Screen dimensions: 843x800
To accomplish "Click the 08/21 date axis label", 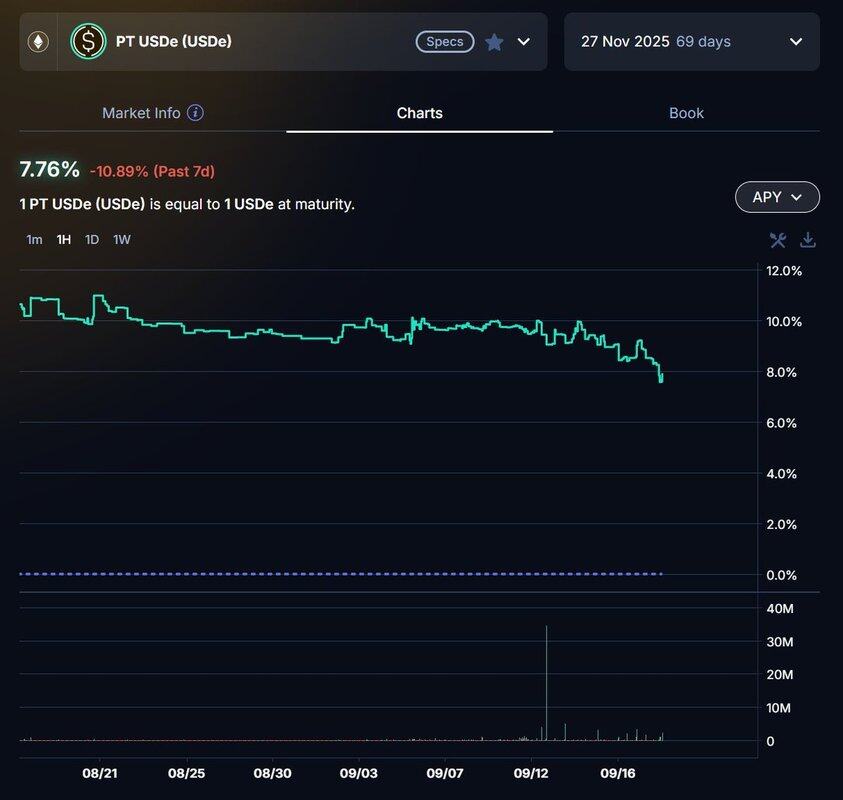I will [99, 773].
